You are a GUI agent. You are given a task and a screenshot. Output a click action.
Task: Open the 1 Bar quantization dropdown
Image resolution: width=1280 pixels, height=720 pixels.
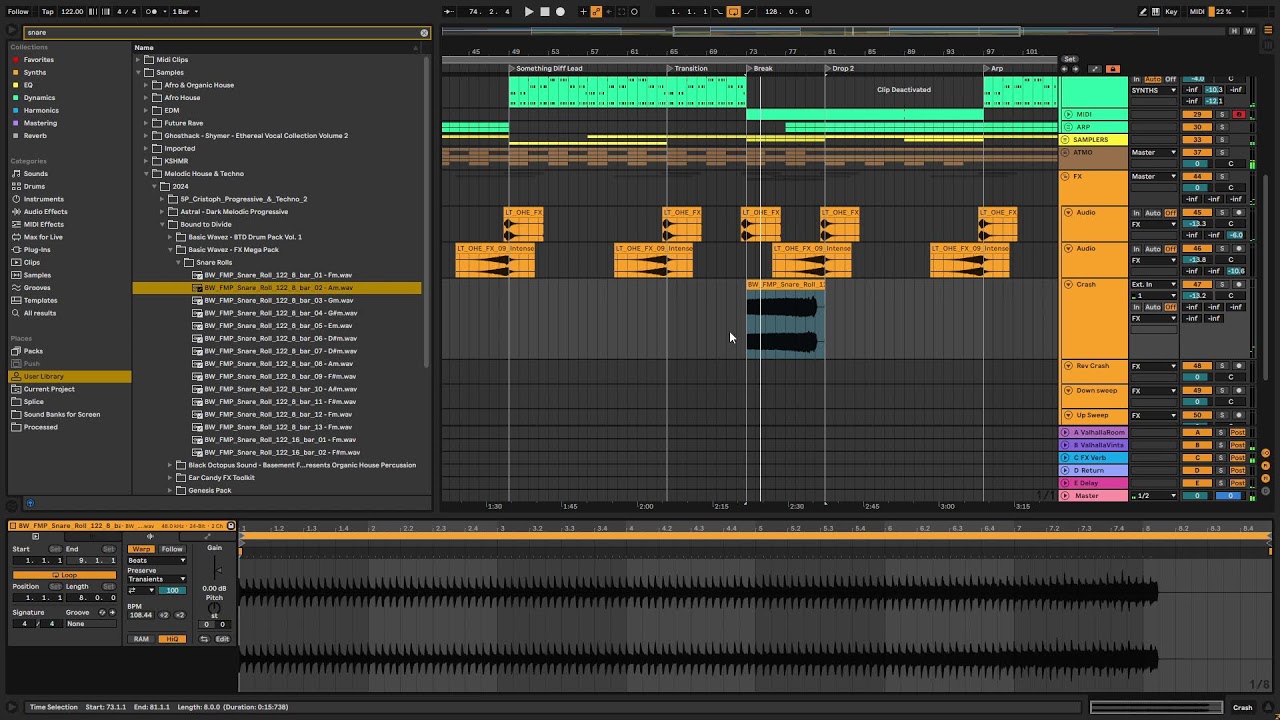[x=185, y=12]
